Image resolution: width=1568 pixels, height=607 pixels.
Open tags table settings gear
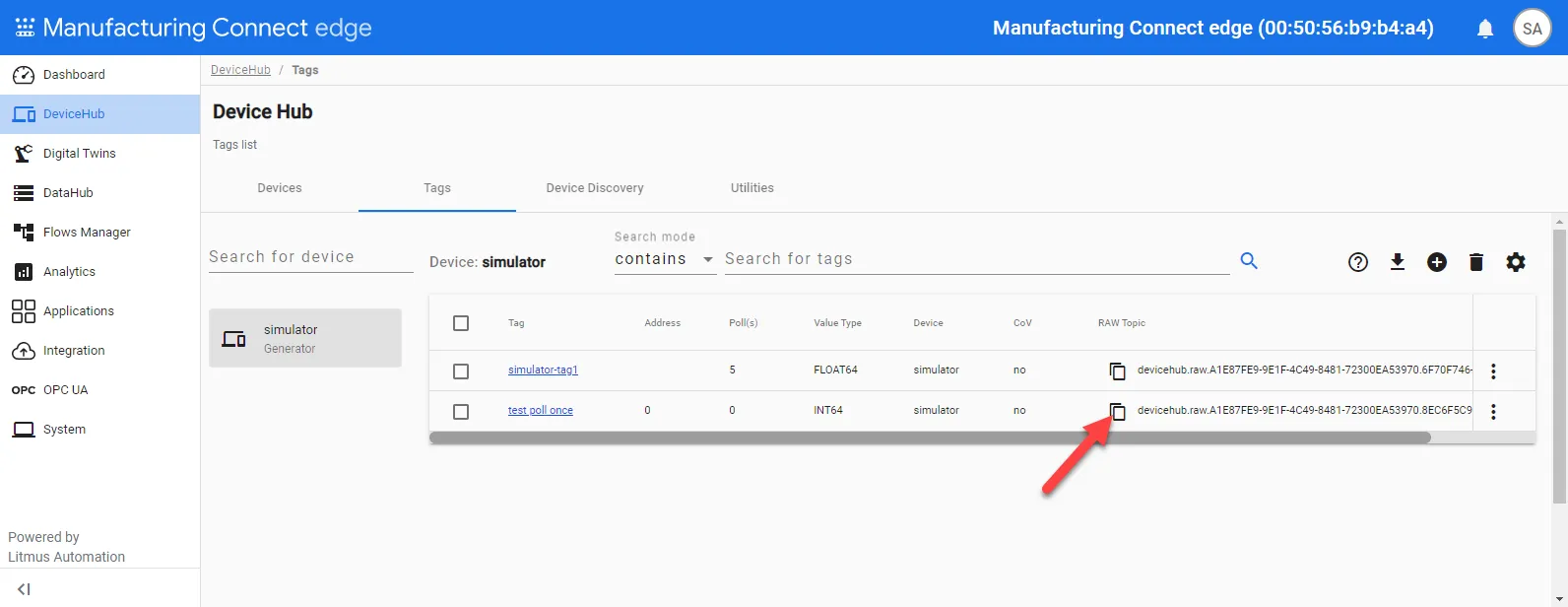pos(1516,262)
